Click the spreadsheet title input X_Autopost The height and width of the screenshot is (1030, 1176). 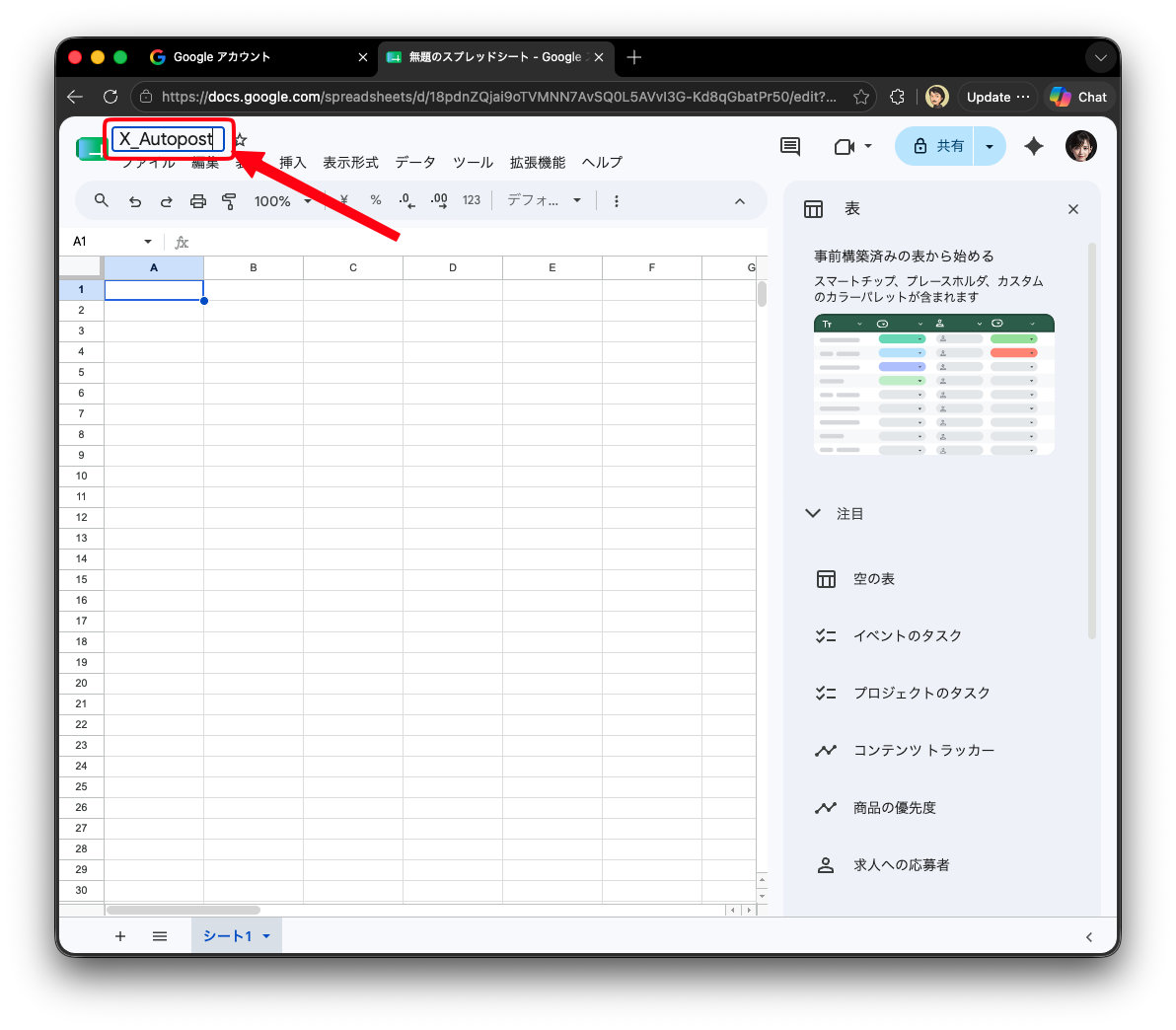(x=168, y=139)
